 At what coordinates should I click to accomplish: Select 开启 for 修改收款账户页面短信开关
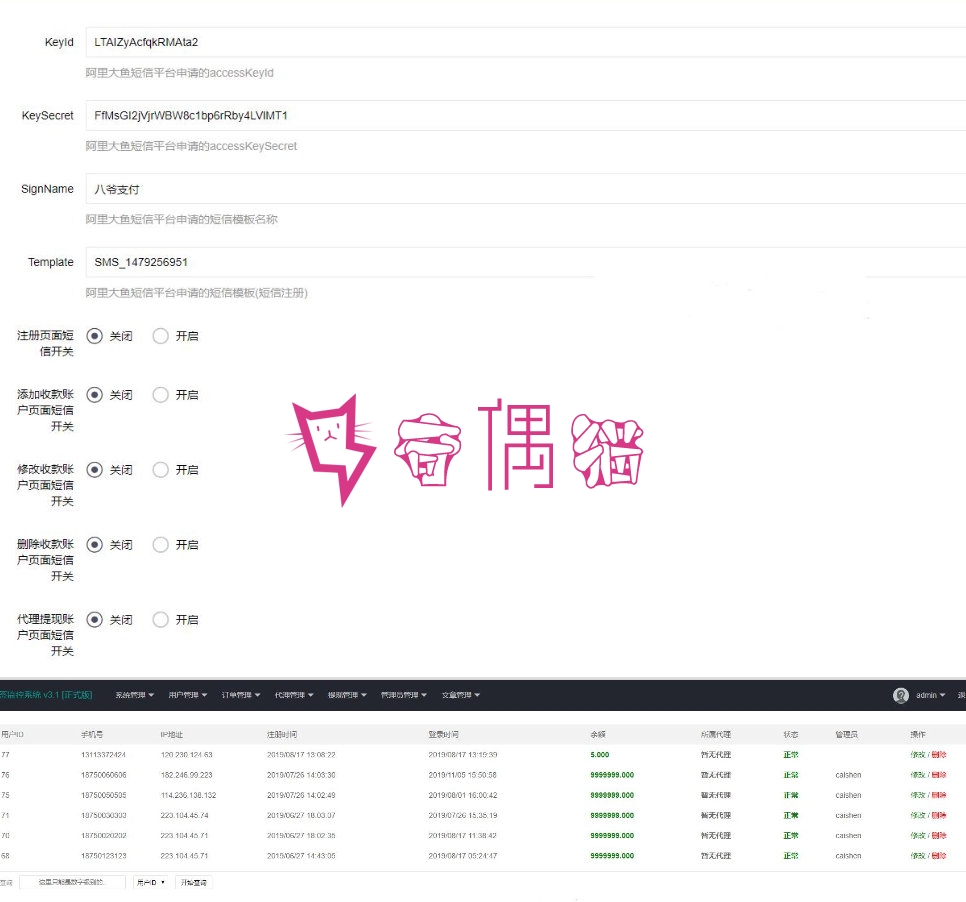[x=160, y=470]
